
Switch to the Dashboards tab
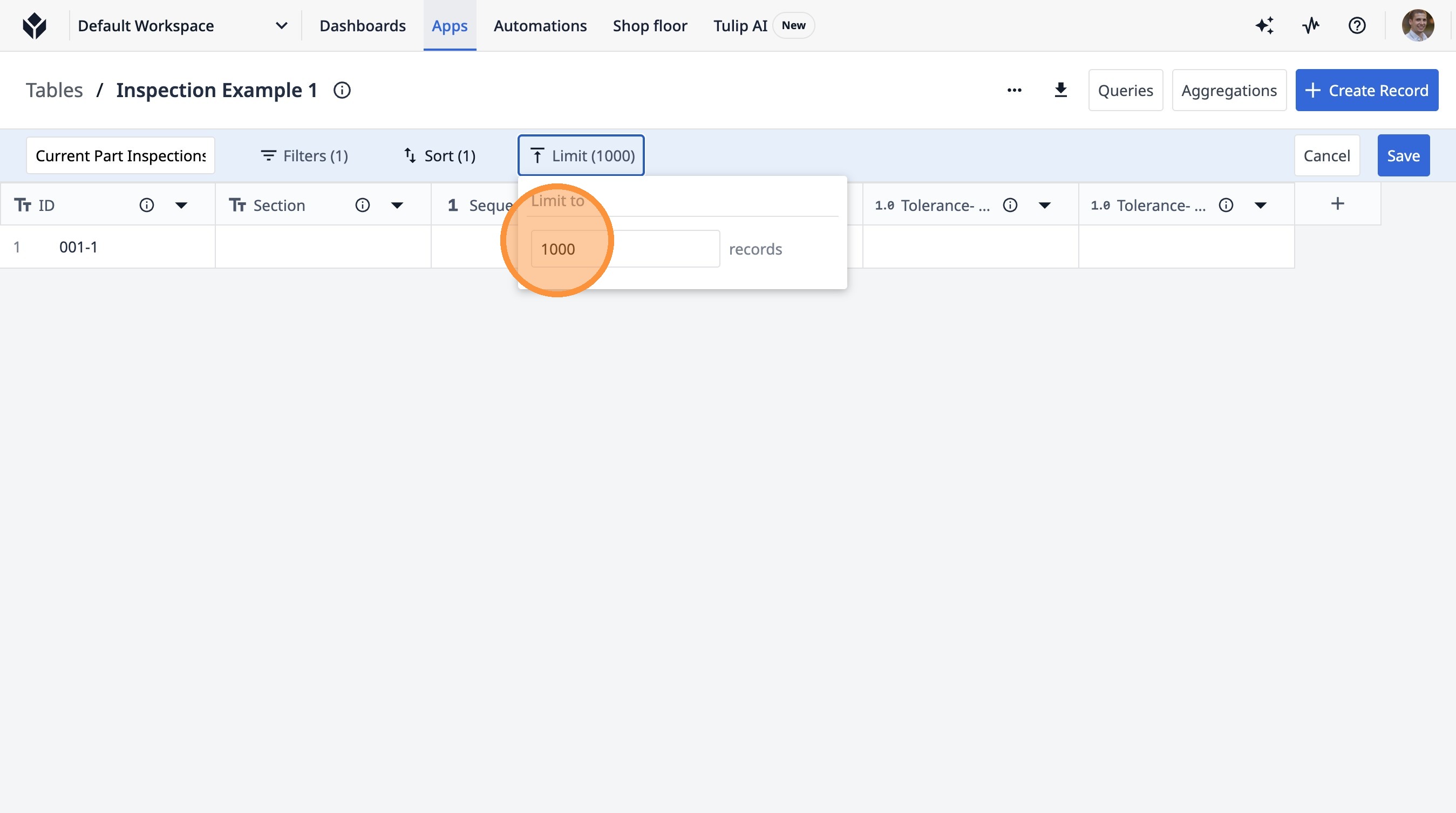click(x=362, y=25)
